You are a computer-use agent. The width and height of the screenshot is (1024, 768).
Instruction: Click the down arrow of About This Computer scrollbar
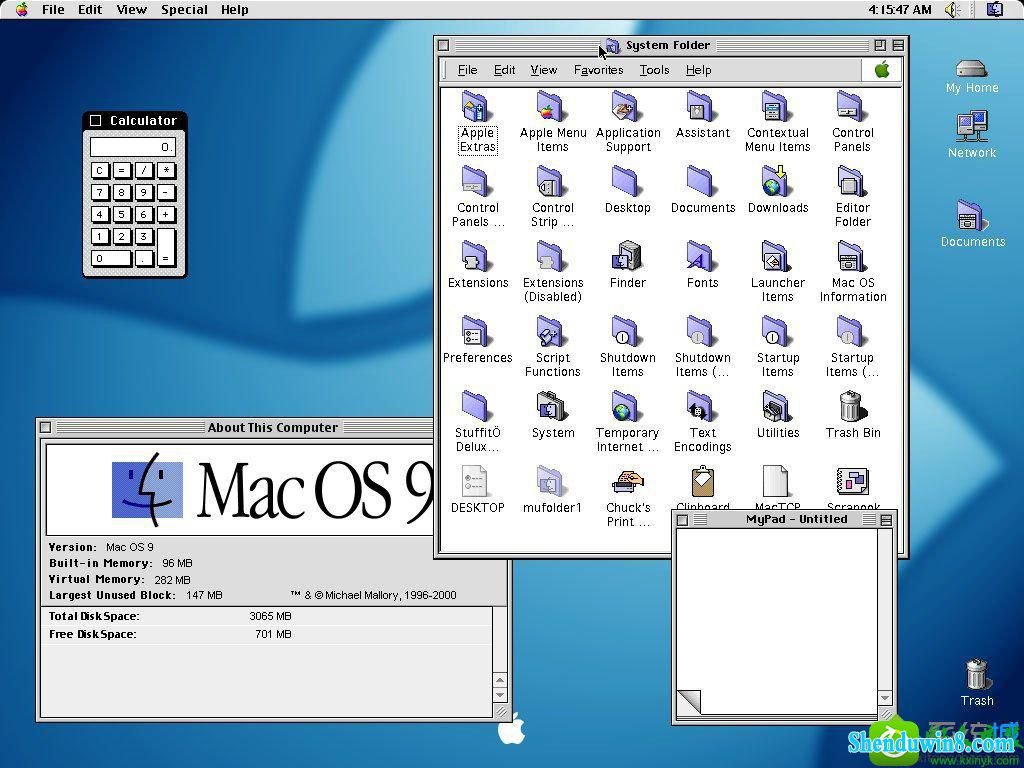pos(500,695)
